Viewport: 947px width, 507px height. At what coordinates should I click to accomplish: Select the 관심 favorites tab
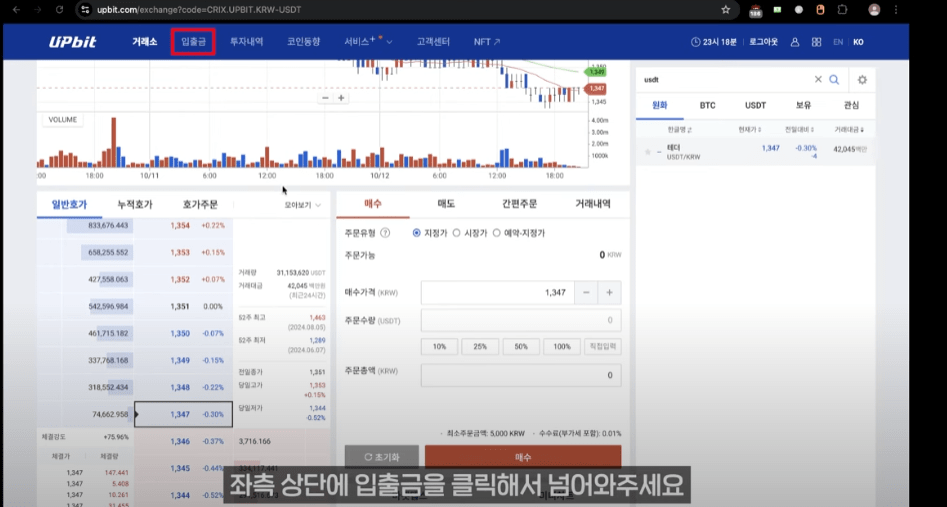tap(851, 105)
